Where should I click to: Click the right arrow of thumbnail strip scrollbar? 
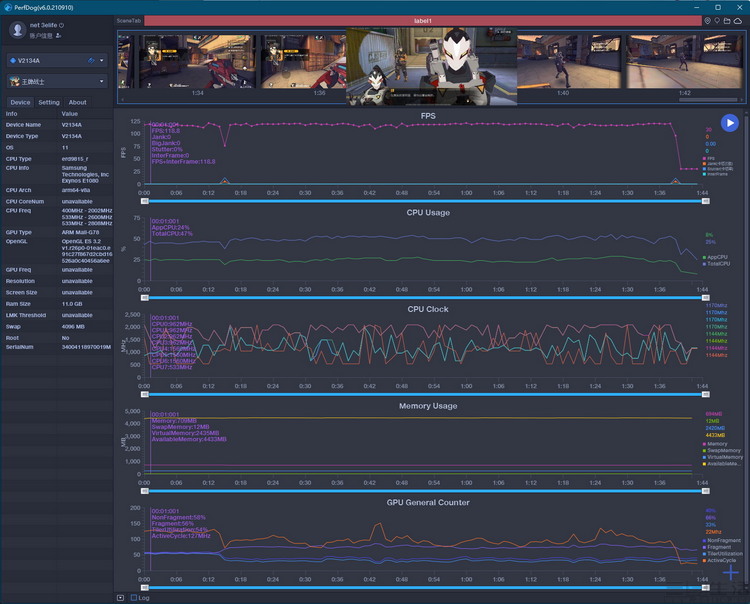(742, 100)
